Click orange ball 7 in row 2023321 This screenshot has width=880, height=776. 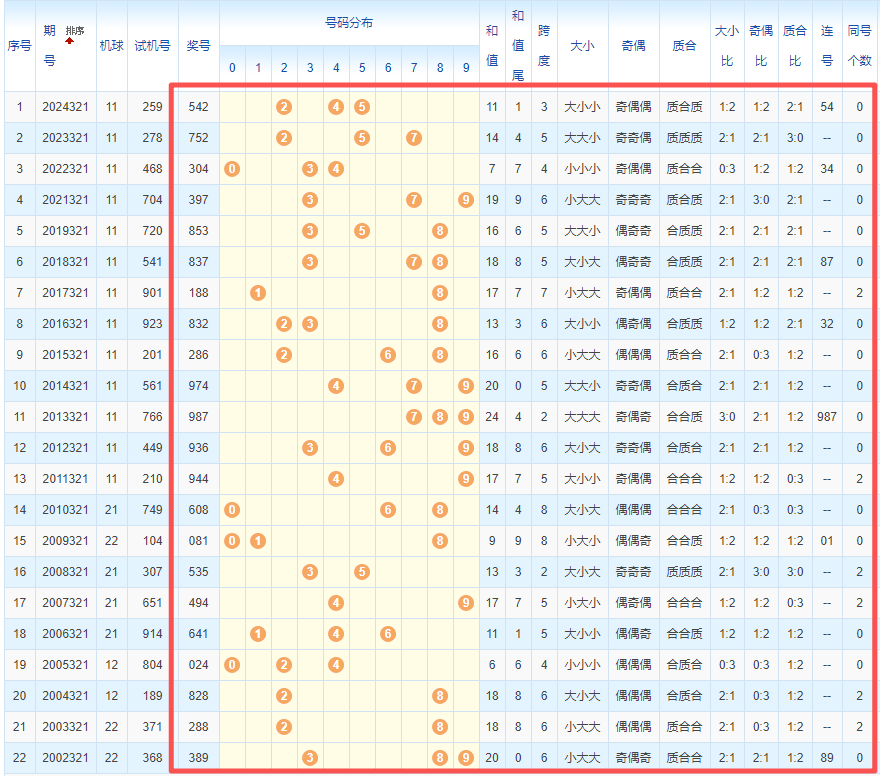point(414,138)
